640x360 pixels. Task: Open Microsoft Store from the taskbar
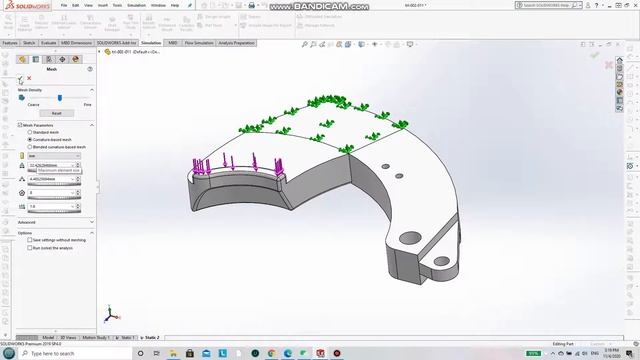tap(190, 353)
